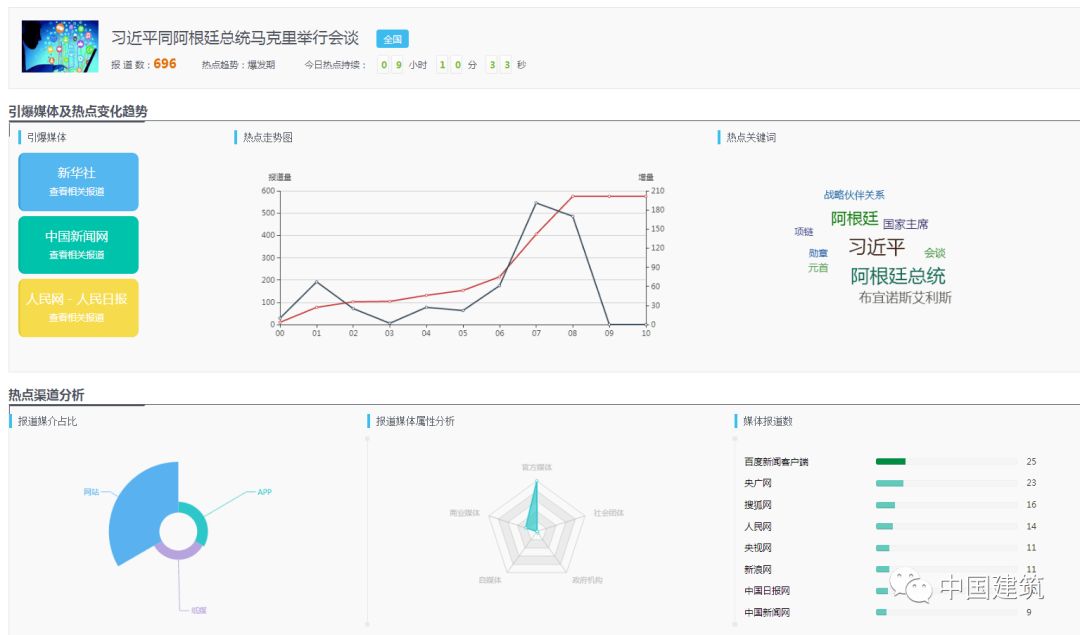Click the 央广网 media row
The width and height of the screenshot is (1080, 635).
coord(890,483)
